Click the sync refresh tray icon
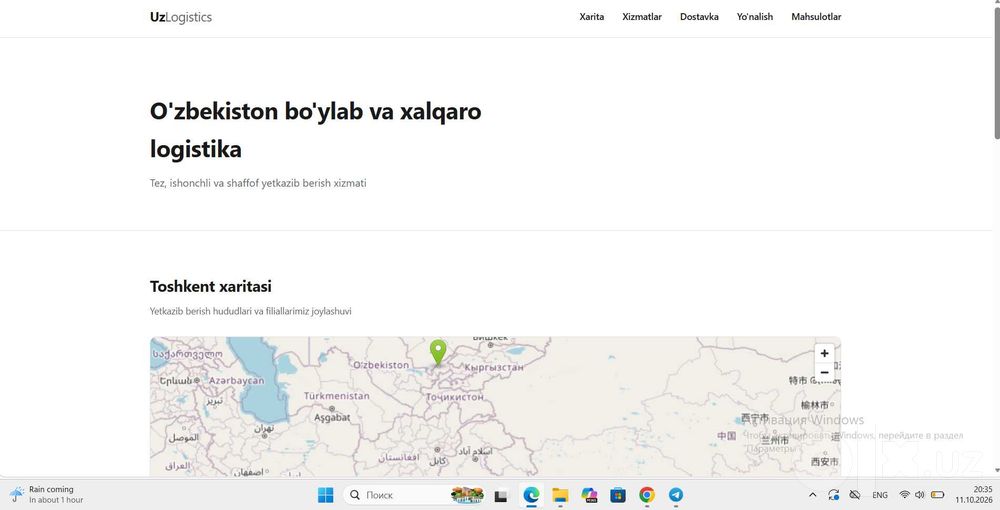The width and height of the screenshot is (1000, 510). (834, 495)
